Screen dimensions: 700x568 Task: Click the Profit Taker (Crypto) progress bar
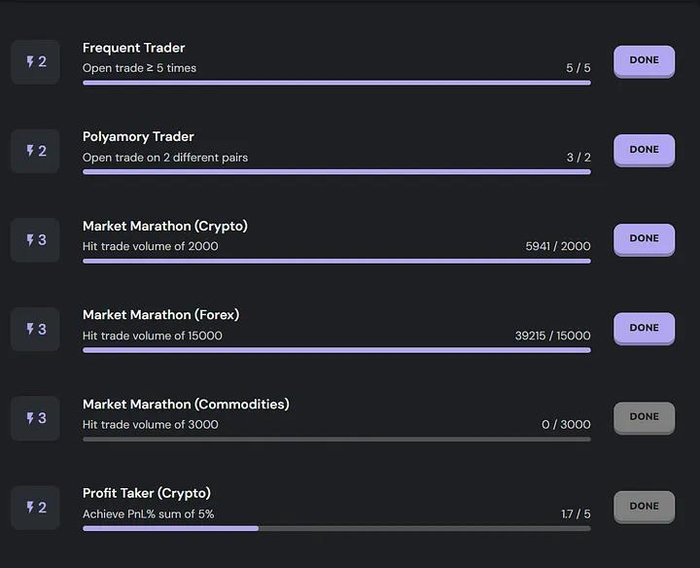336,528
